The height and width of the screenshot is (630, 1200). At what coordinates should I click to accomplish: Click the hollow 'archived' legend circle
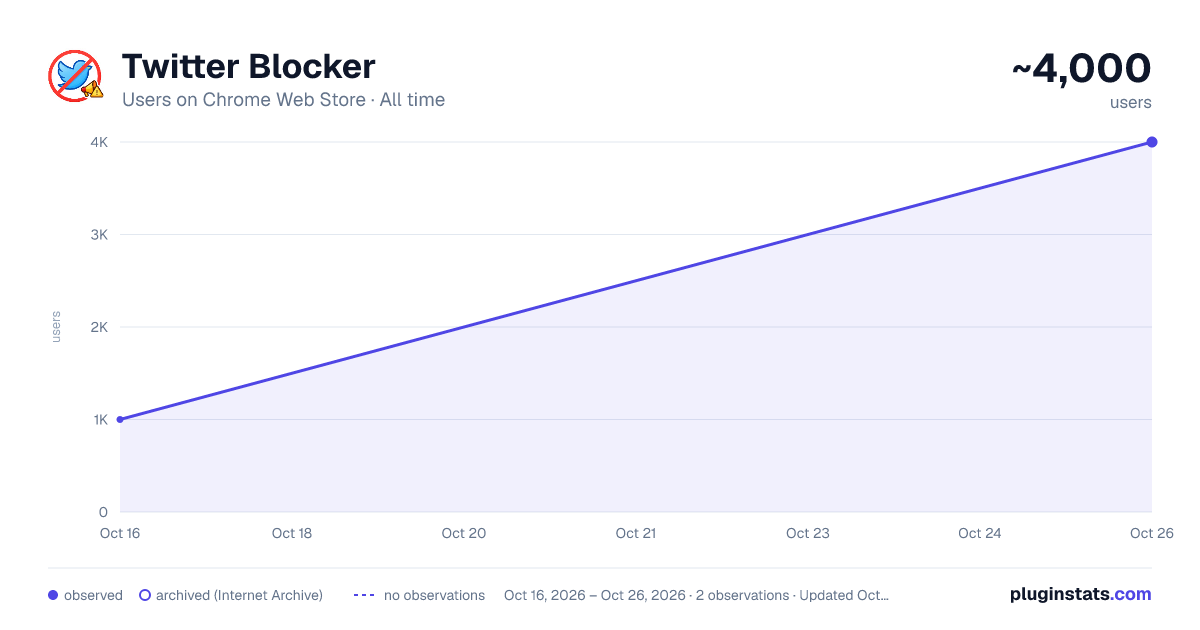[x=145, y=595]
